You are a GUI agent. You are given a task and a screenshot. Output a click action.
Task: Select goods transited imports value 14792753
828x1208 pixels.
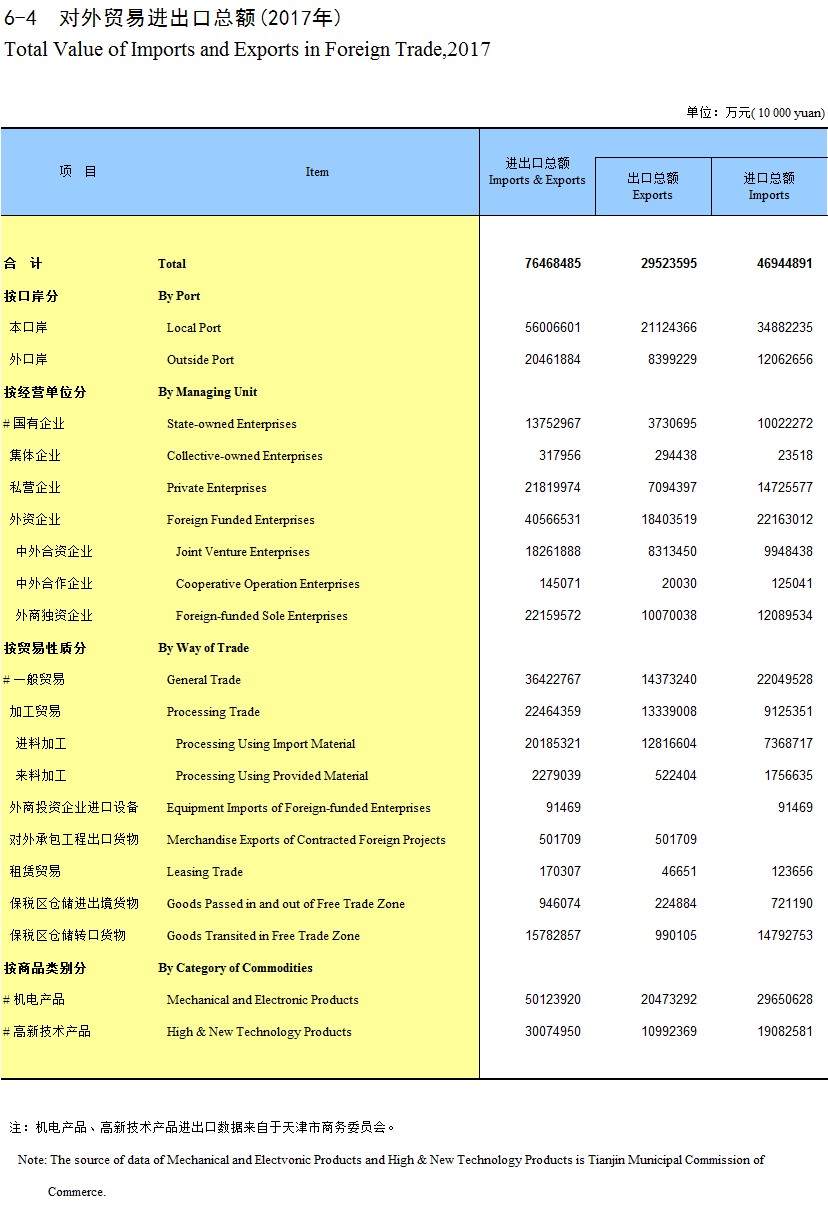784,936
